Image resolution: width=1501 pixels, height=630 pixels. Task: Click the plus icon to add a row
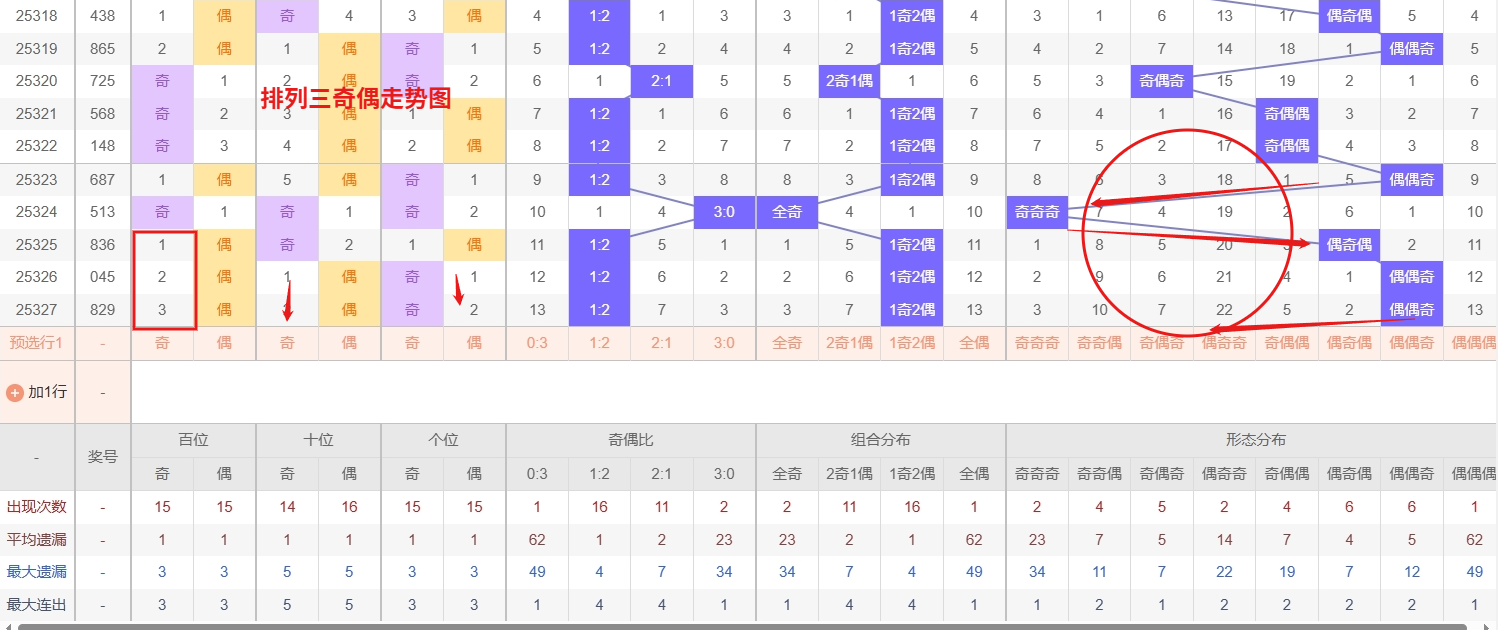[15, 392]
